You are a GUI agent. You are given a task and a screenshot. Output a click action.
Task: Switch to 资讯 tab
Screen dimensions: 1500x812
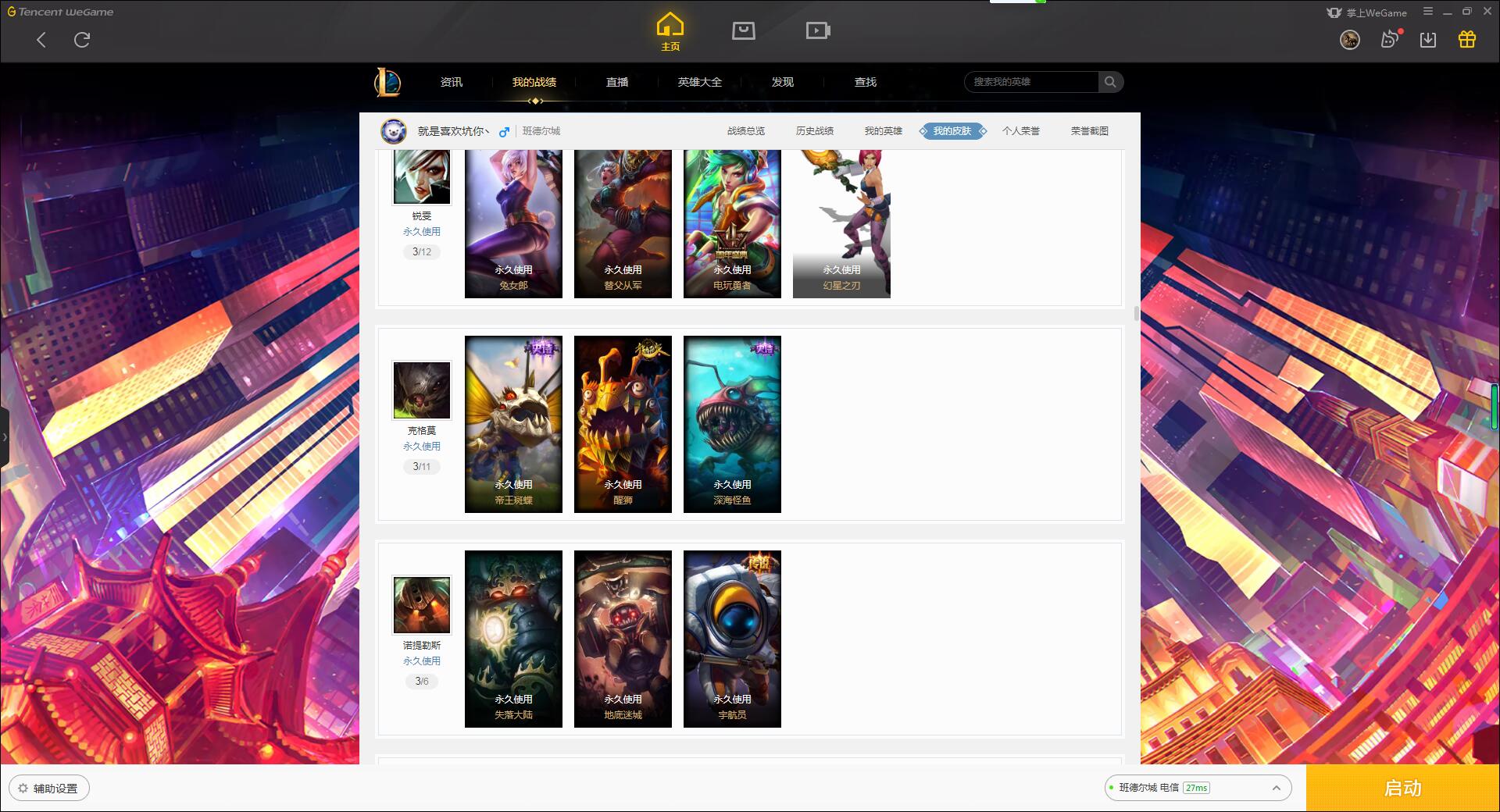click(452, 82)
